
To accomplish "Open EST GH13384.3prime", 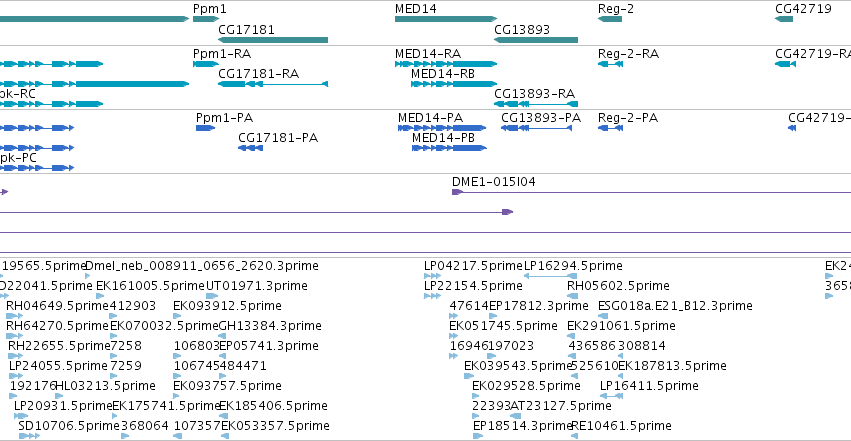I will click(x=270, y=326).
